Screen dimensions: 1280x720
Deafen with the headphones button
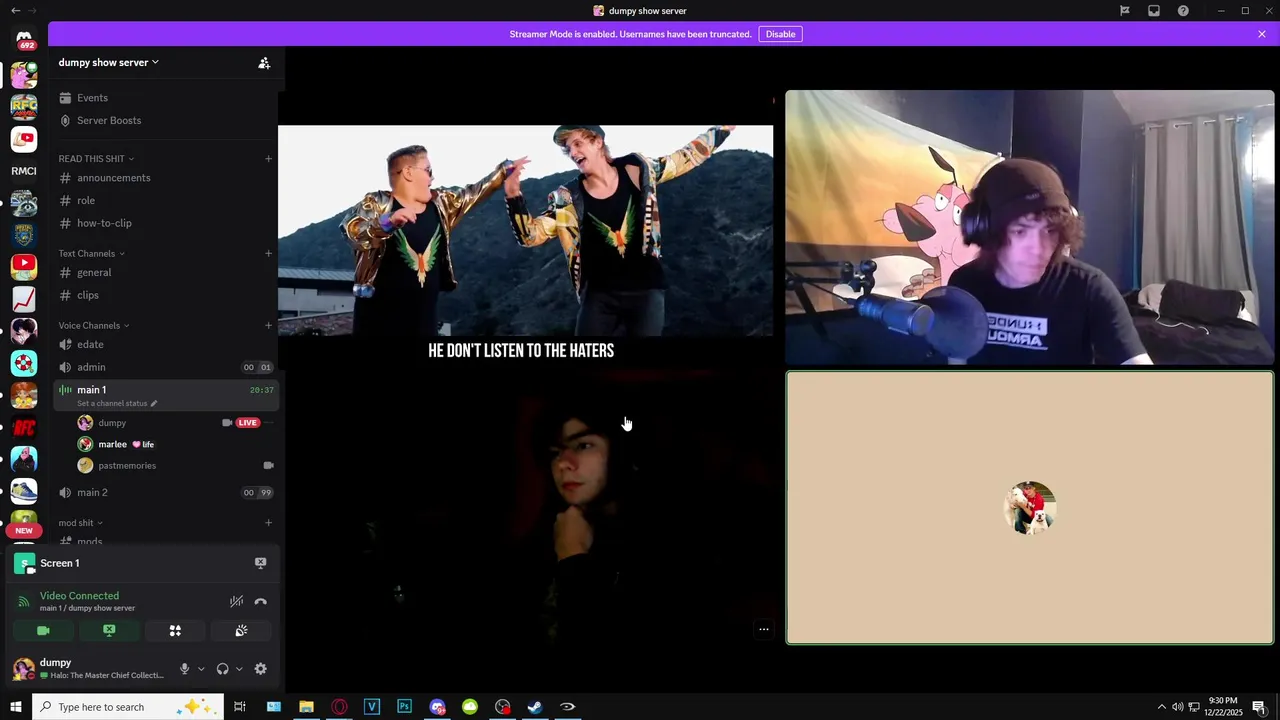222,669
